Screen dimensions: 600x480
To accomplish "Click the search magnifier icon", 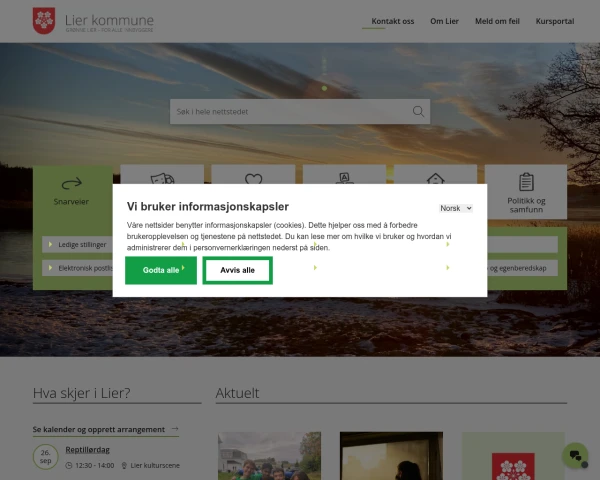I will tap(418, 111).
